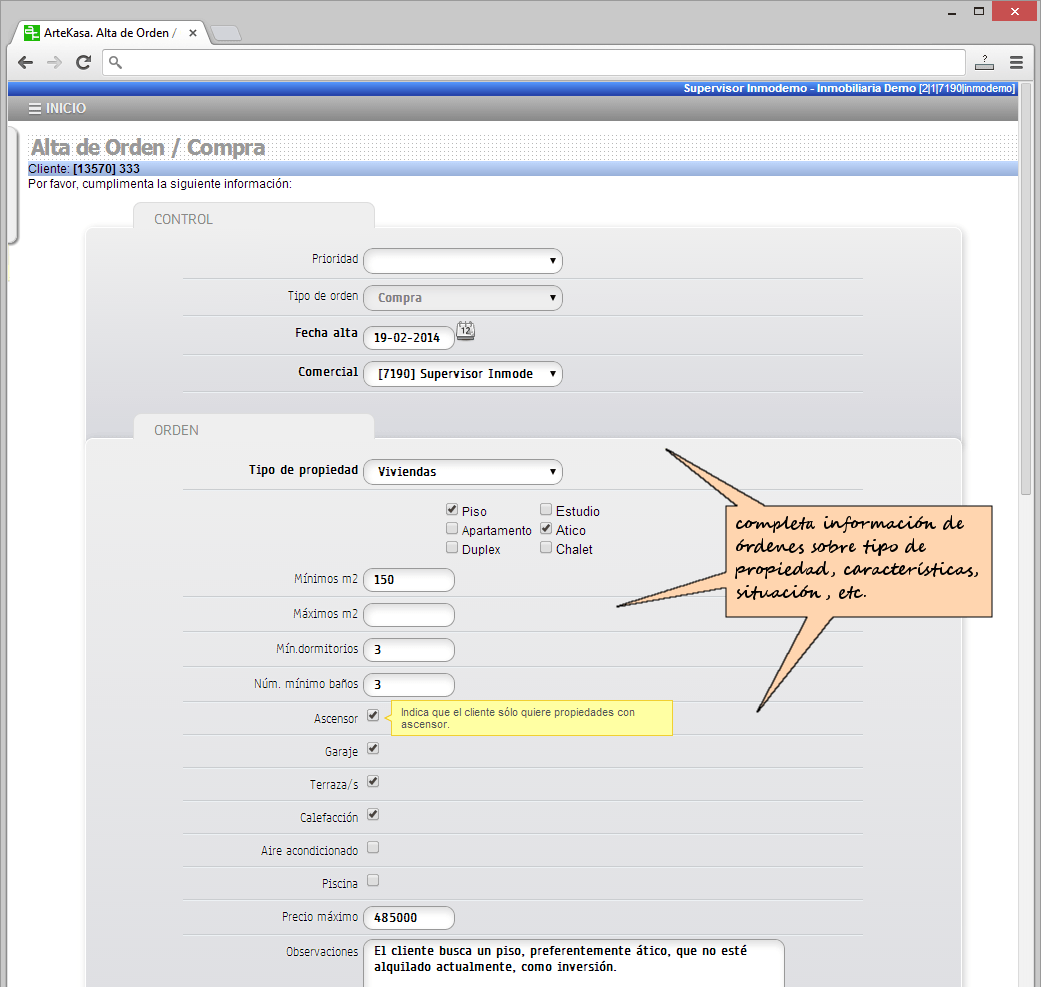Screen dimensions: 1041x987
Task: Click the browser back arrow
Action: point(26,62)
